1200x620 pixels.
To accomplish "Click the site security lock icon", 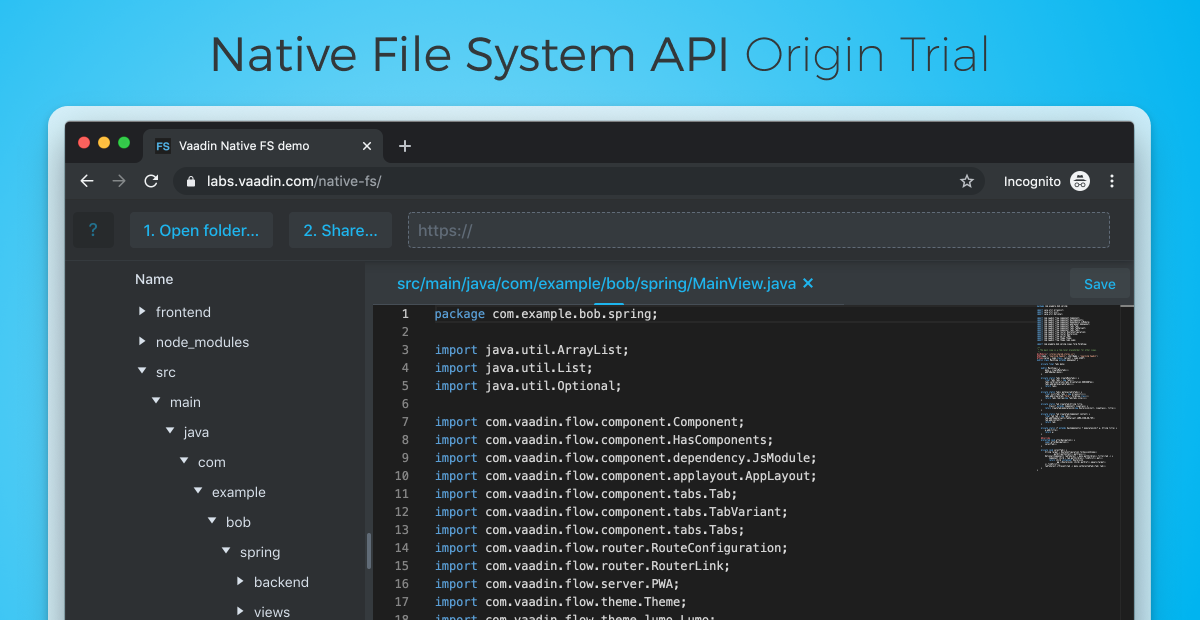I will tap(190, 181).
